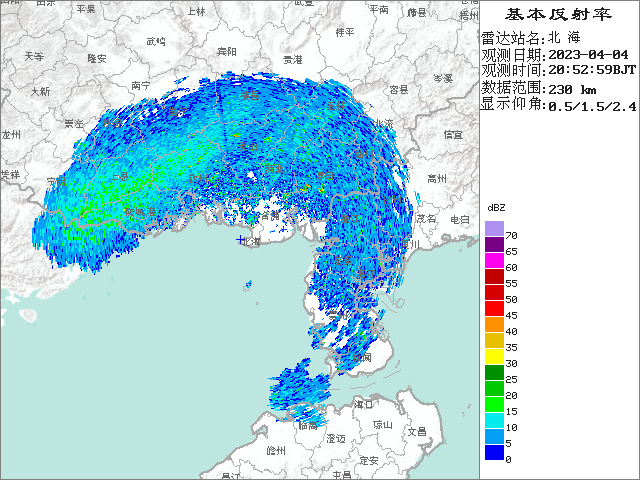Click the 雷达站名:北海 station line
Screen dimensions: 640x480
click(x=531, y=38)
